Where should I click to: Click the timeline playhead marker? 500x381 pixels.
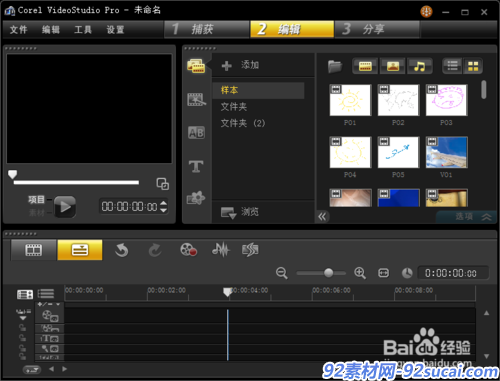point(228,292)
